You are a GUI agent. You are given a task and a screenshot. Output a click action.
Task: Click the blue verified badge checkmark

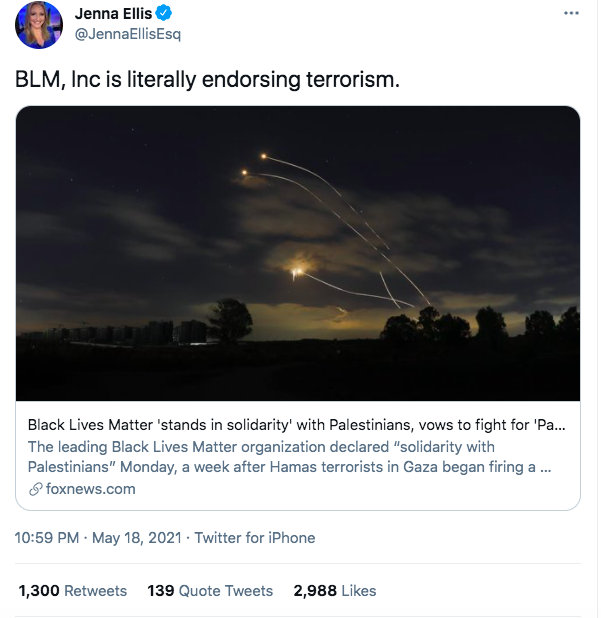pyautogui.click(x=162, y=14)
